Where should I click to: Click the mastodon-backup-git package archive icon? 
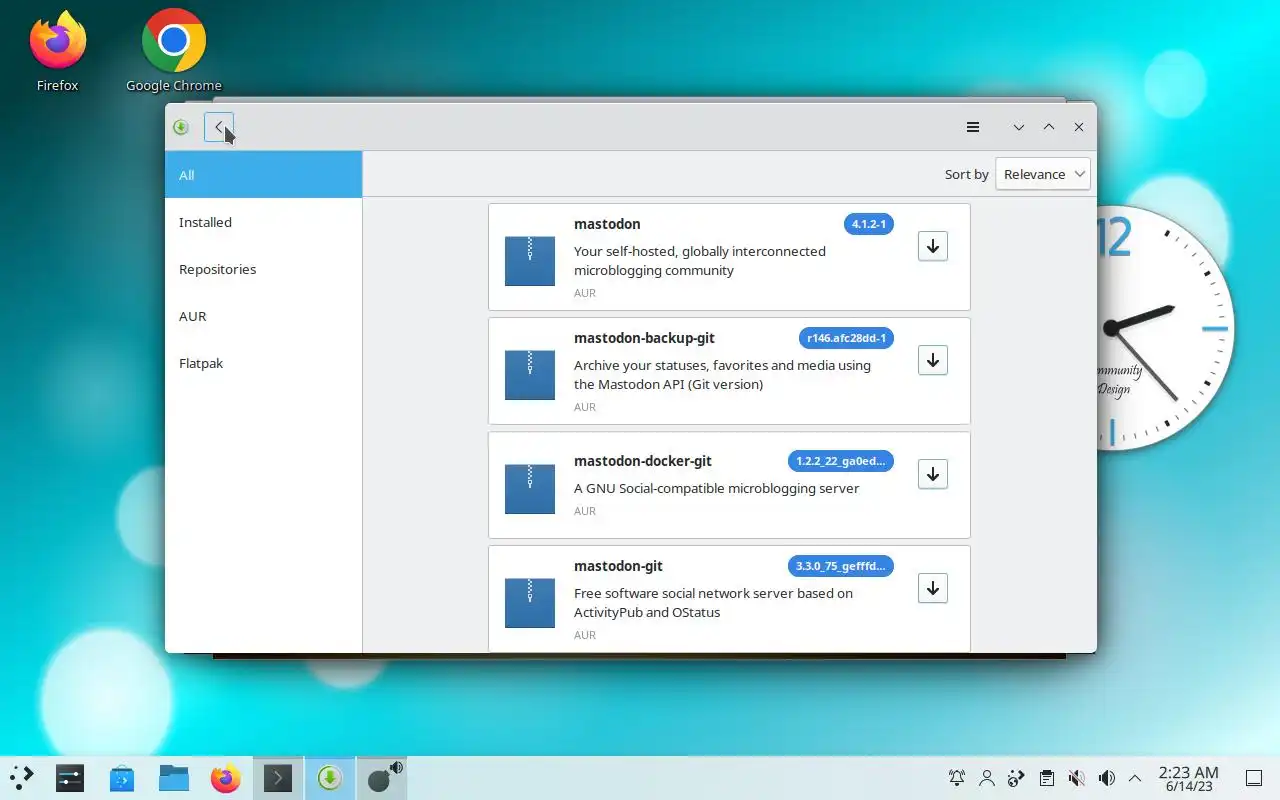(530, 375)
